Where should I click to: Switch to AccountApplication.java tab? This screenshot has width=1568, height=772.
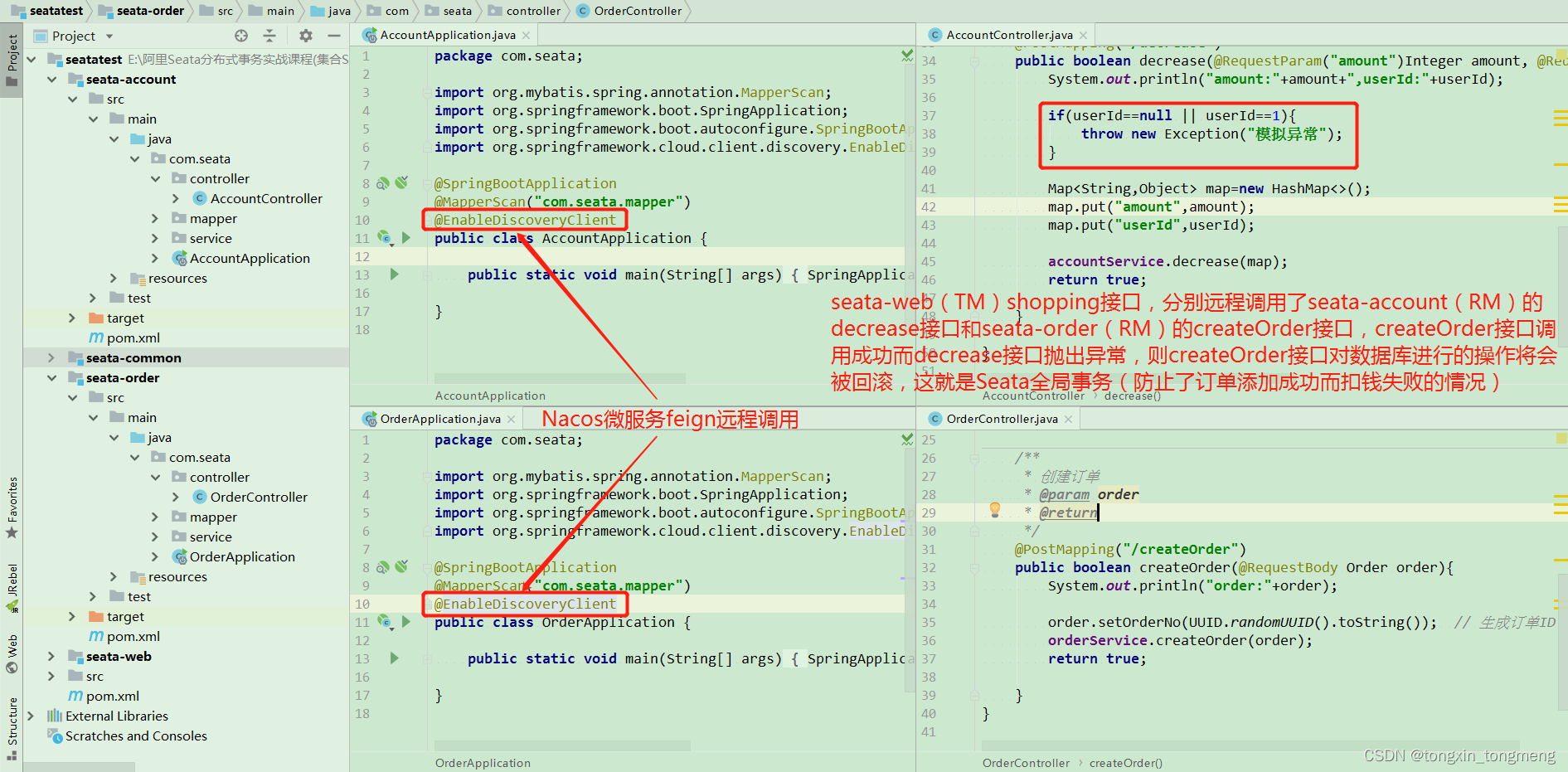click(447, 35)
